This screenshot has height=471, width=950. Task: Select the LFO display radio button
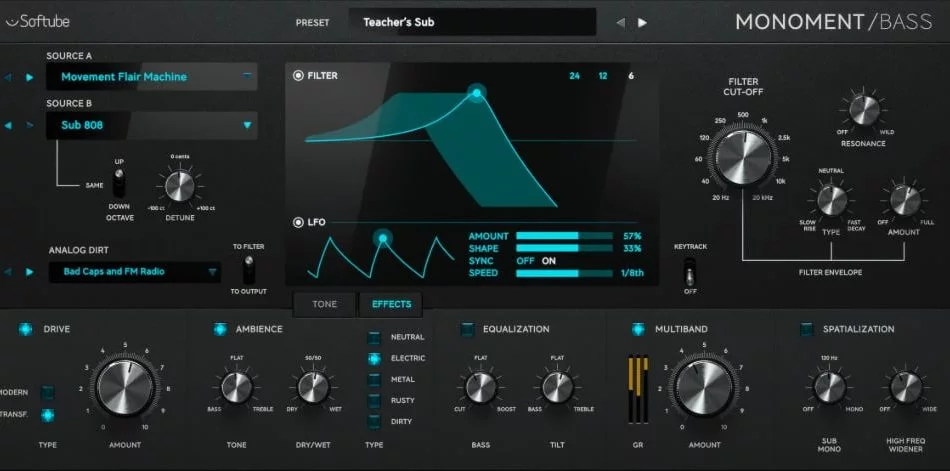point(298,222)
